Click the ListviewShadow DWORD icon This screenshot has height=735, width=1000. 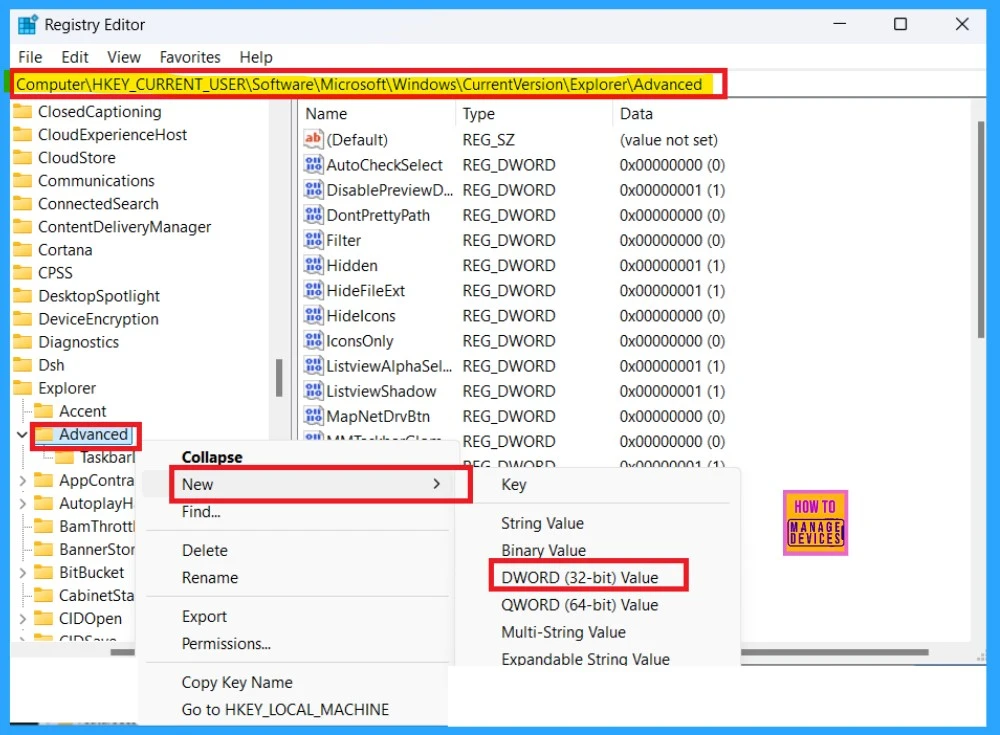[313, 390]
